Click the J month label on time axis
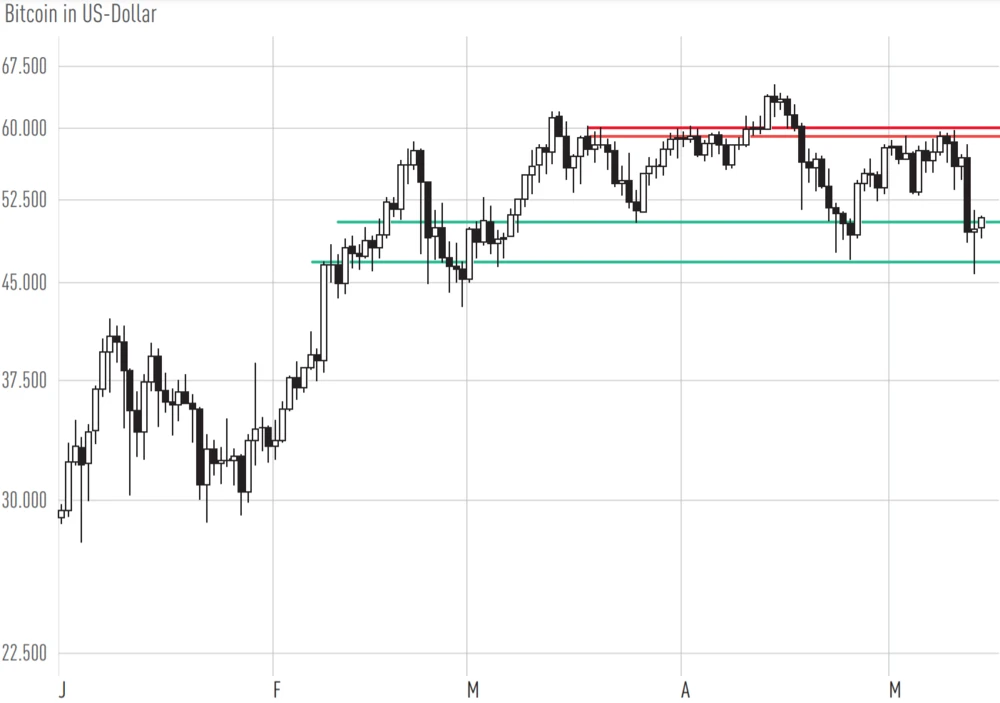1000x703 pixels. point(62,689)
